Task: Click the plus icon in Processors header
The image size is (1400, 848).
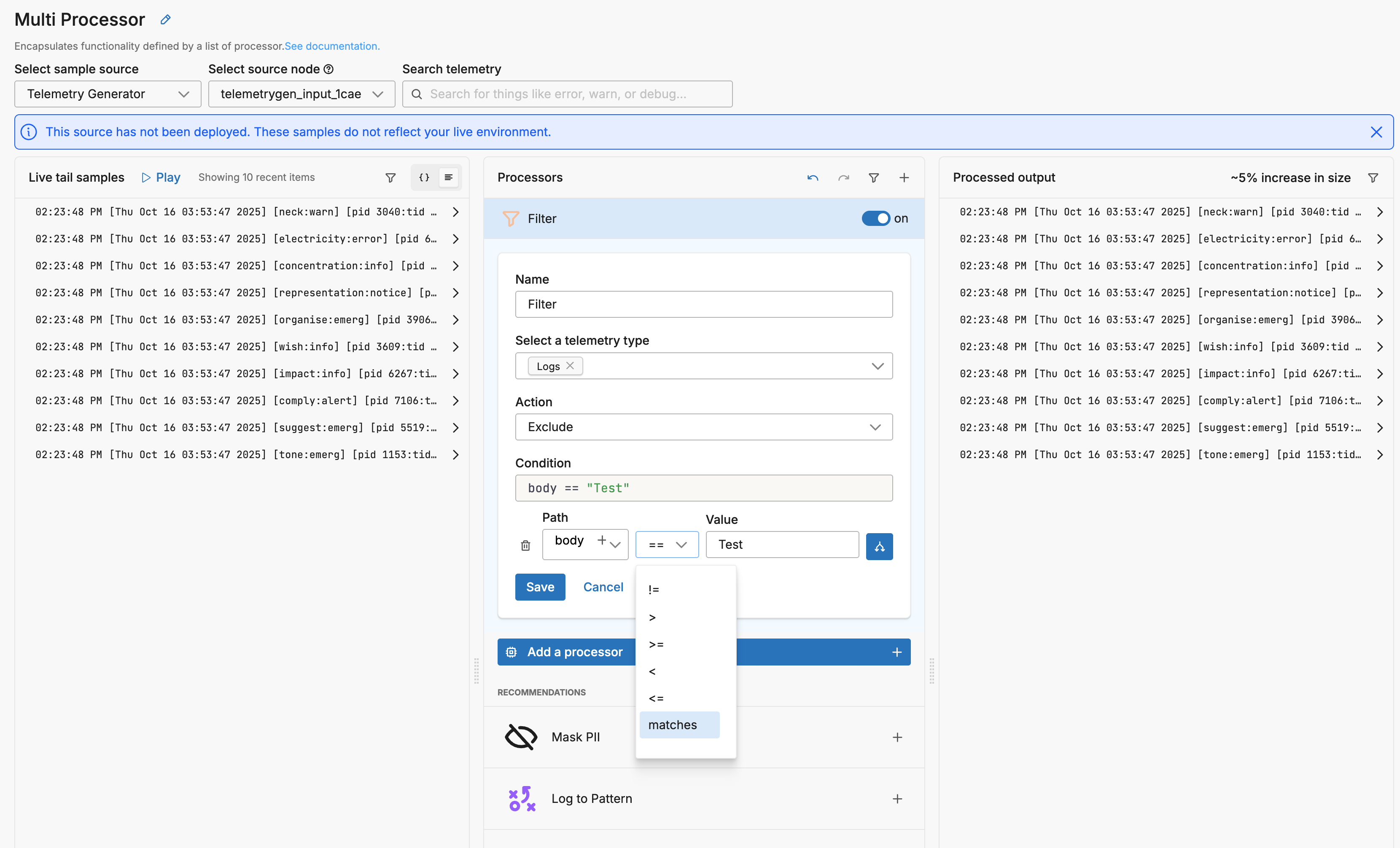Action: [904, 178]
